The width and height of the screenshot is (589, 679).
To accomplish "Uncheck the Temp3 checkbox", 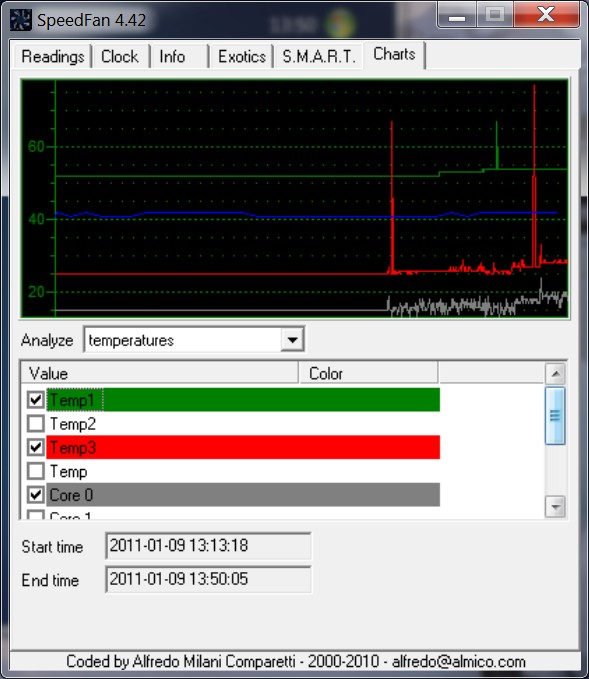I will [36, 447].
